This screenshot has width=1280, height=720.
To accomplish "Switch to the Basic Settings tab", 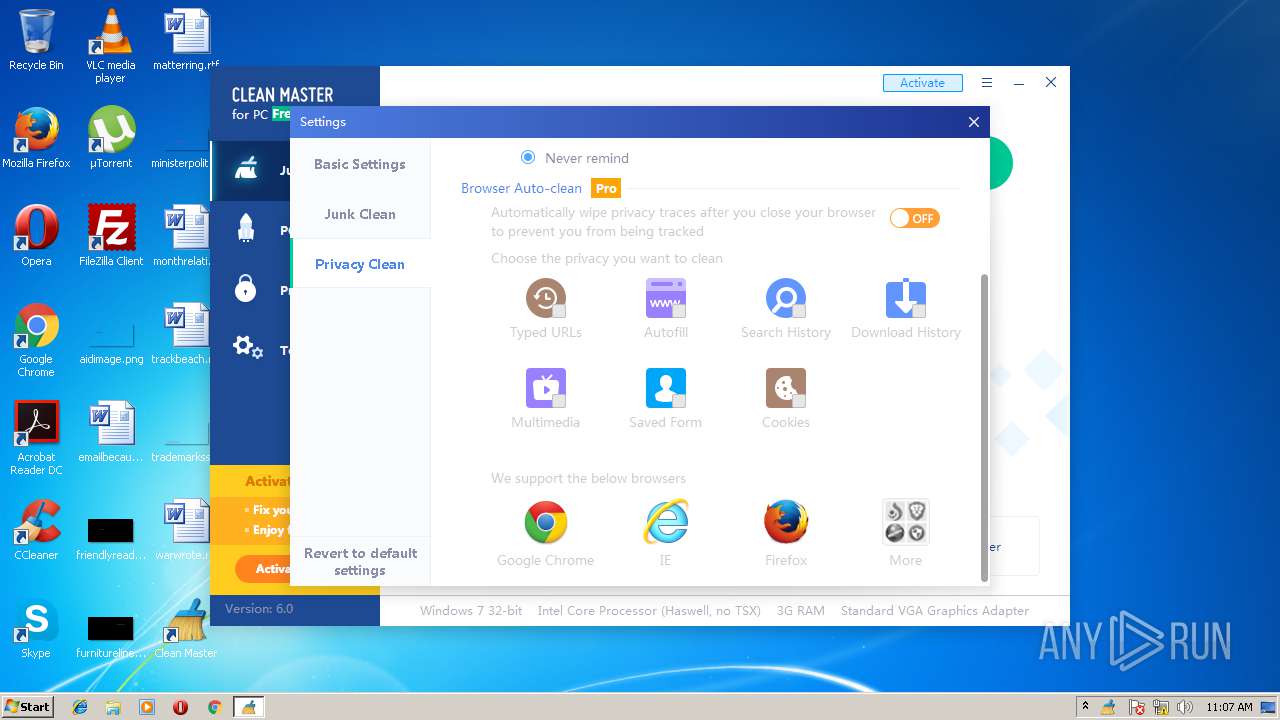I will pyautogui.click(x=360, y=164).
